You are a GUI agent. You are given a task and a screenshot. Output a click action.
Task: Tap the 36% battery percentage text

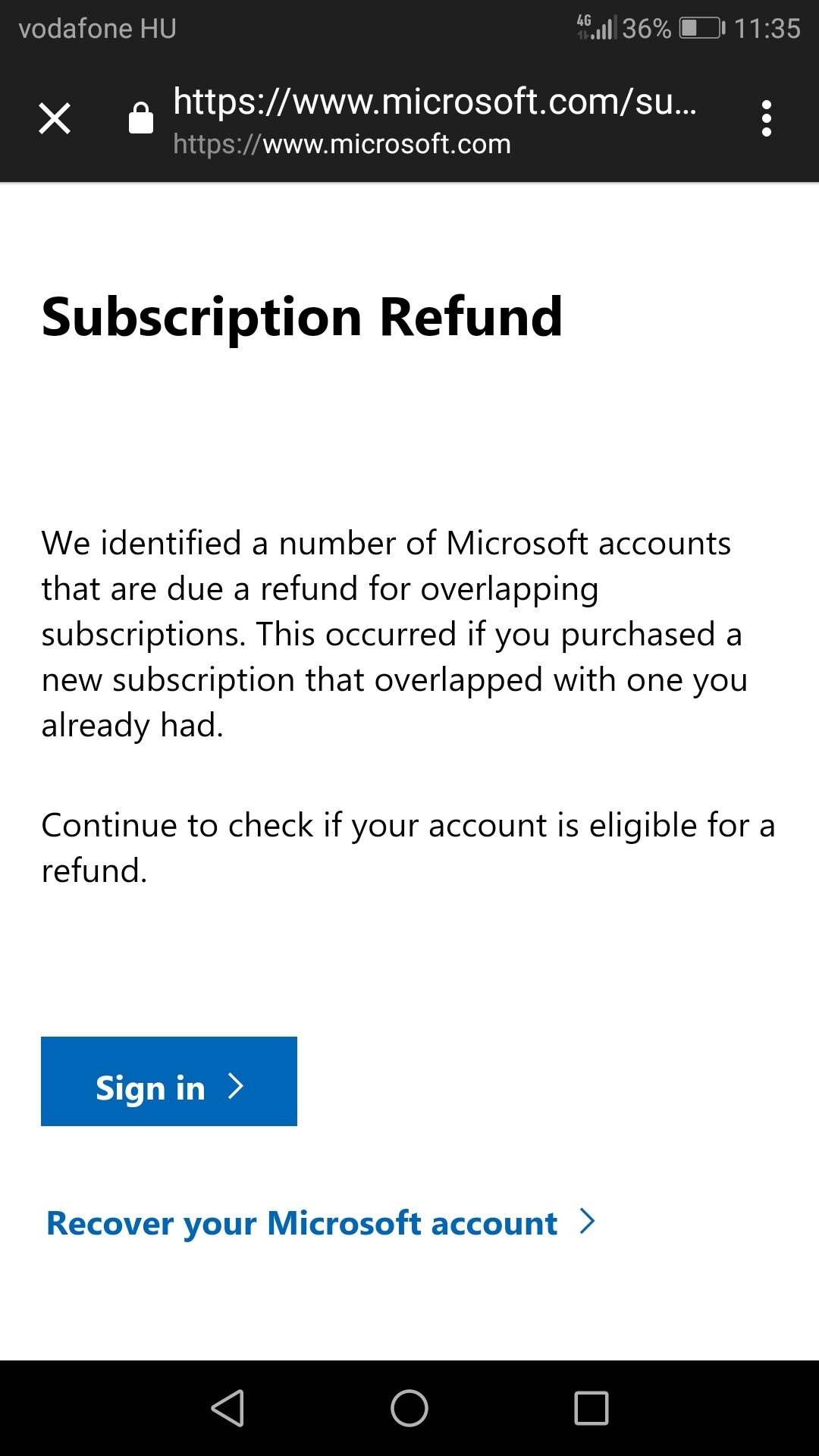[646, 29]
